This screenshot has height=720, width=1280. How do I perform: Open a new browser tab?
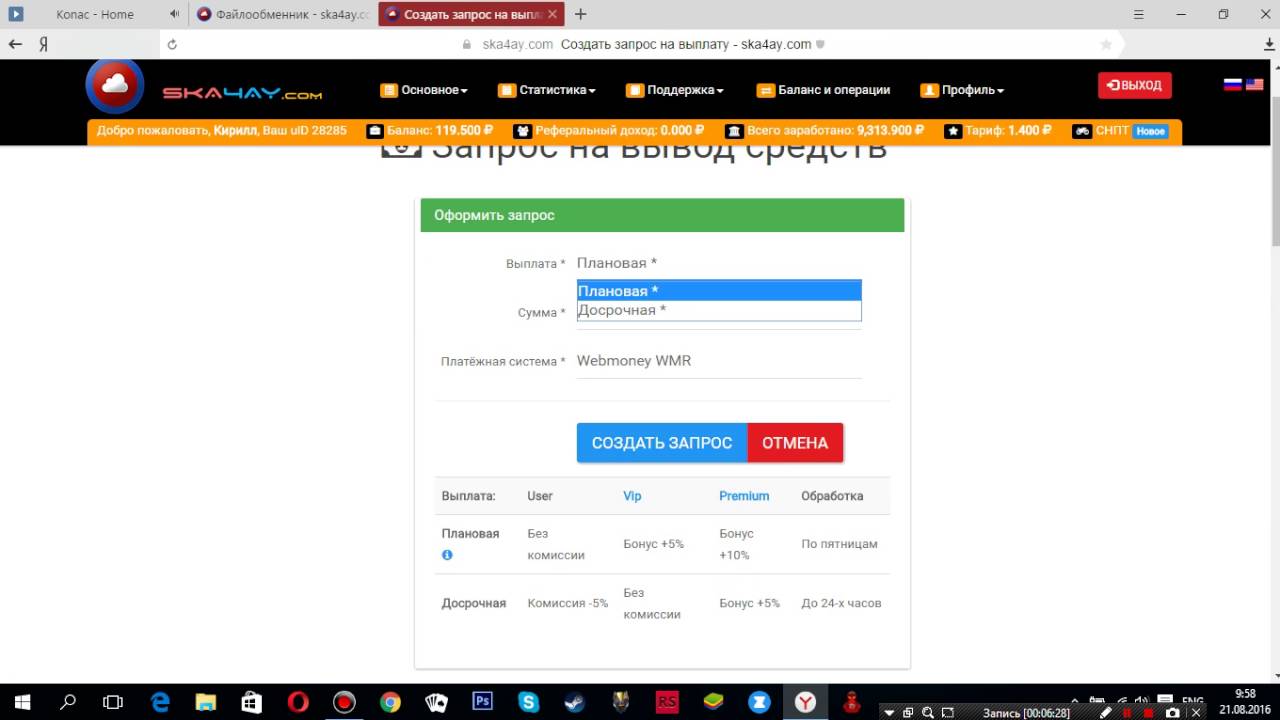(x=581, y=14)
